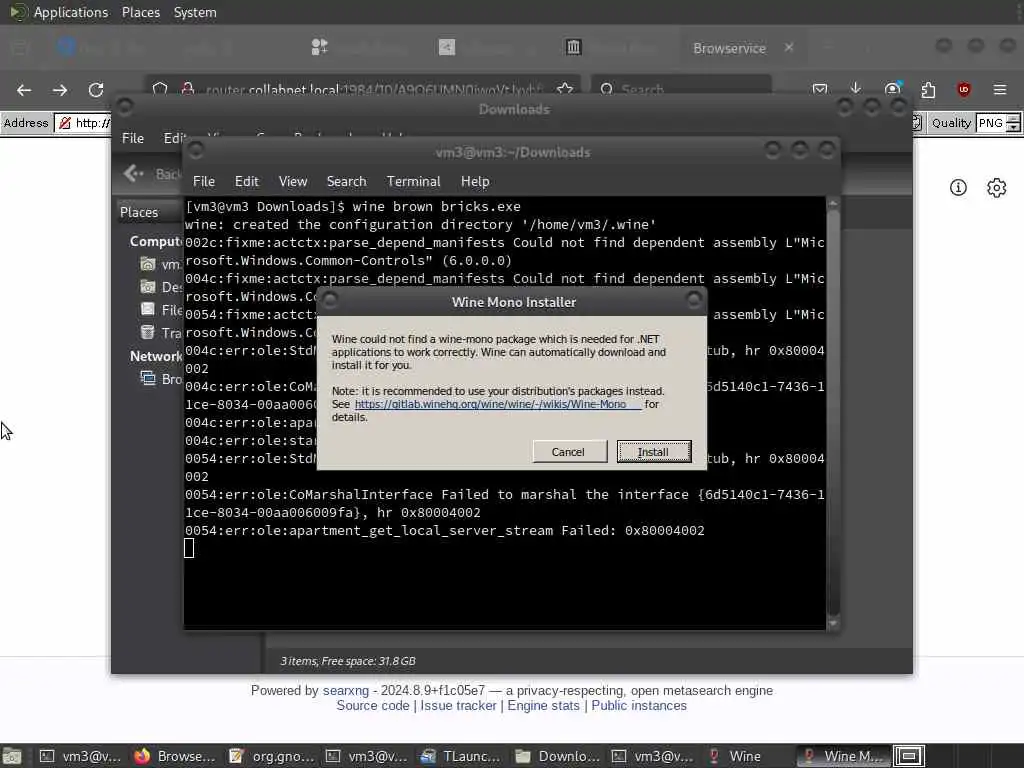Viewport: 1024px width, 768px height.
Task: Click the insecure connection lock icon
Action: point(187,88)
